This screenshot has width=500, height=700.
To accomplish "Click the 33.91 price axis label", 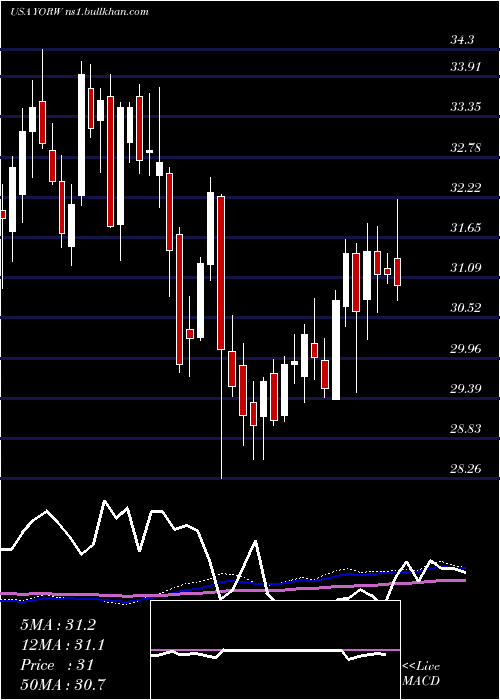I will click(465, 67).
